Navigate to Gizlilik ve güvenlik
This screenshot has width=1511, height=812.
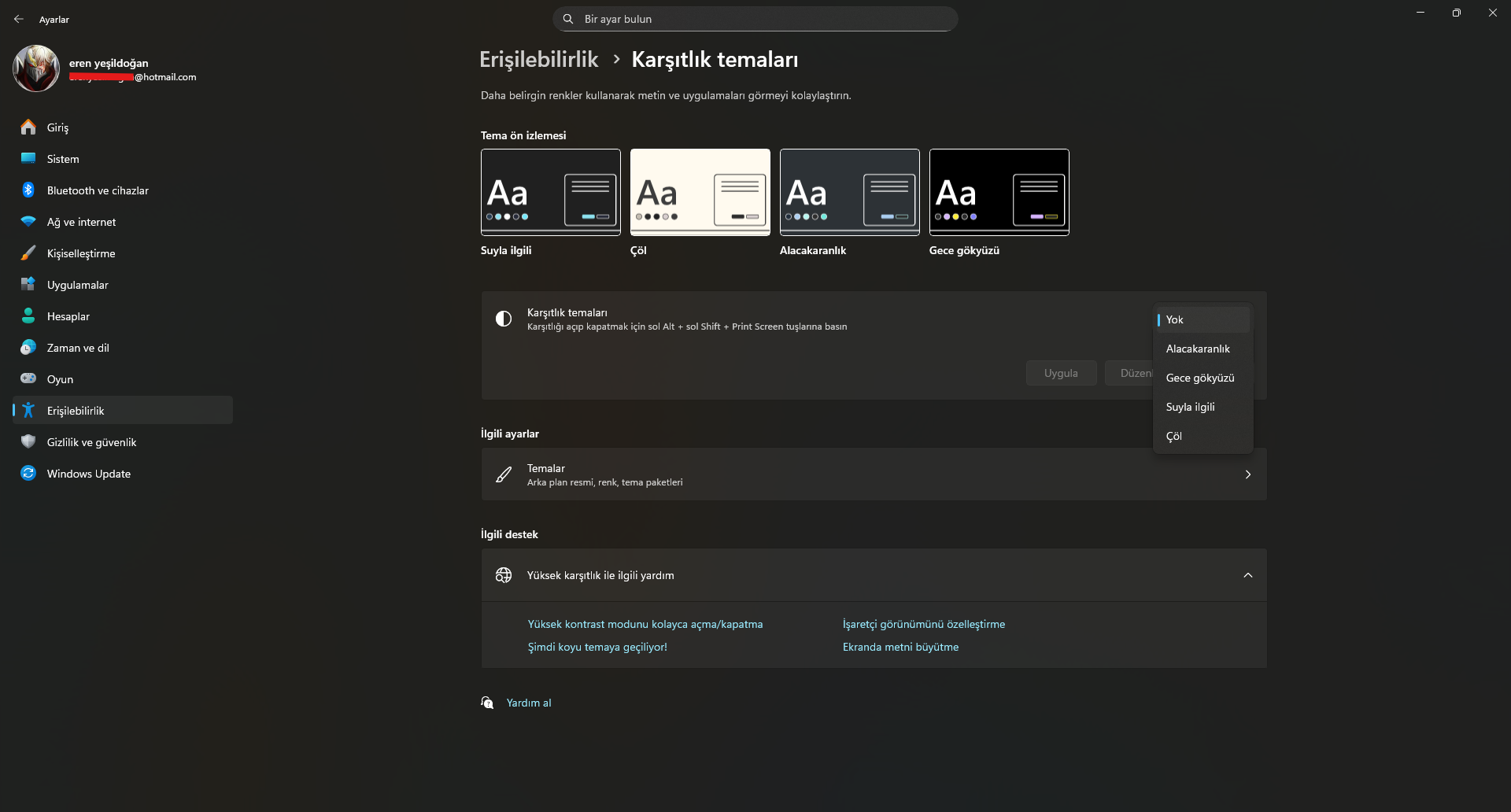click(123, 441)
